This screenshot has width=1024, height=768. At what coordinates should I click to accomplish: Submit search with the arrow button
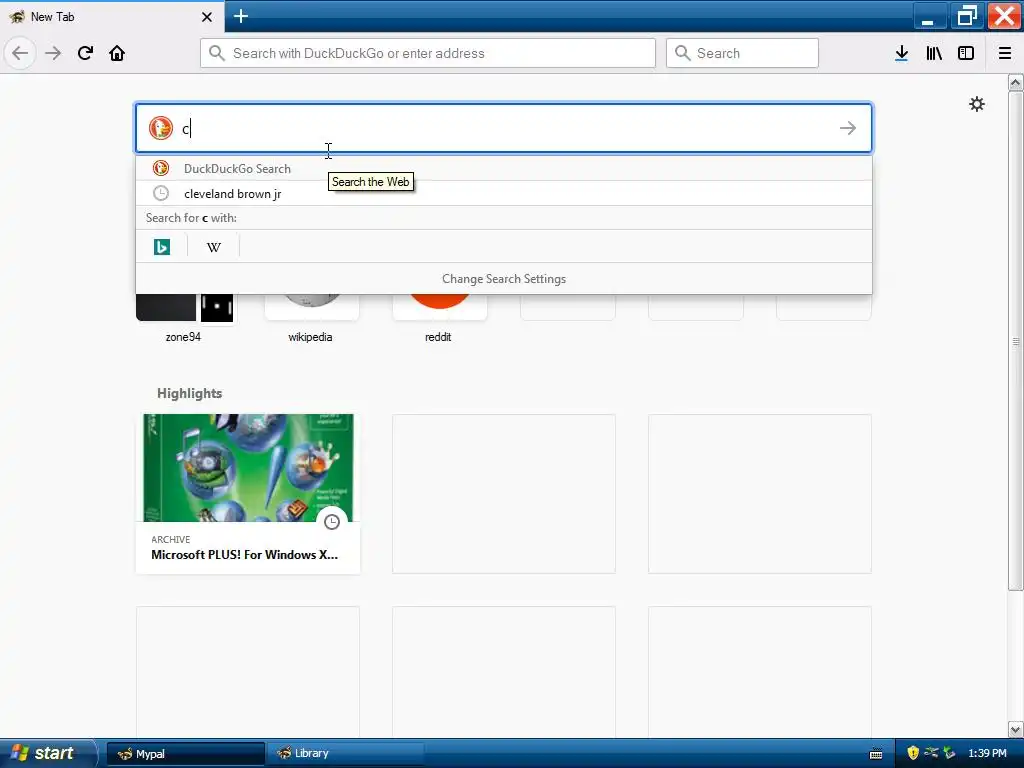848,128
